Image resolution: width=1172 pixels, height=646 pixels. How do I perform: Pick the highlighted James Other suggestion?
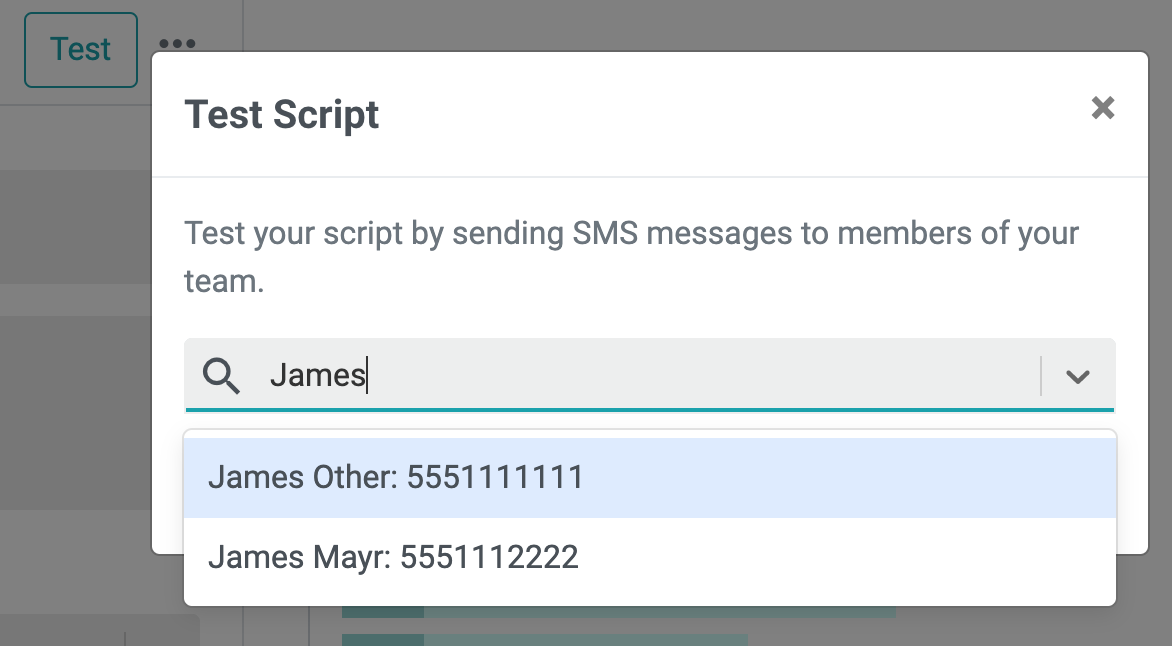pos(650,477)
